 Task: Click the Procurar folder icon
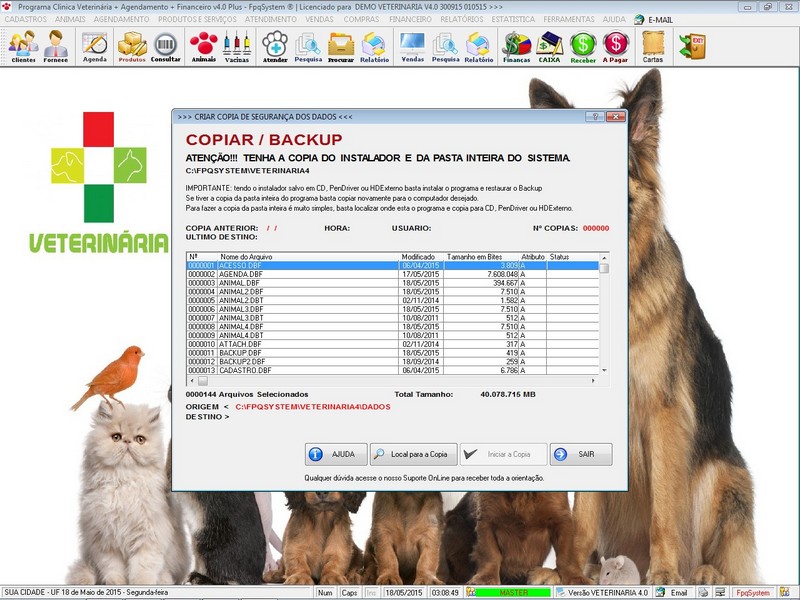coord(341,47)
